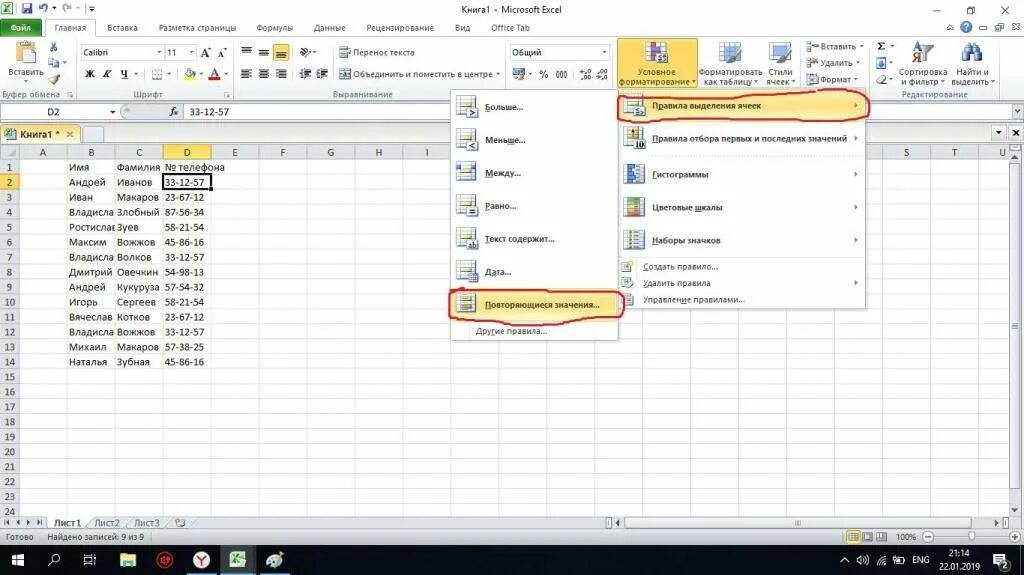Center text horizontally
Viewport: 1024px width, 575px height.
pos(263,74)
